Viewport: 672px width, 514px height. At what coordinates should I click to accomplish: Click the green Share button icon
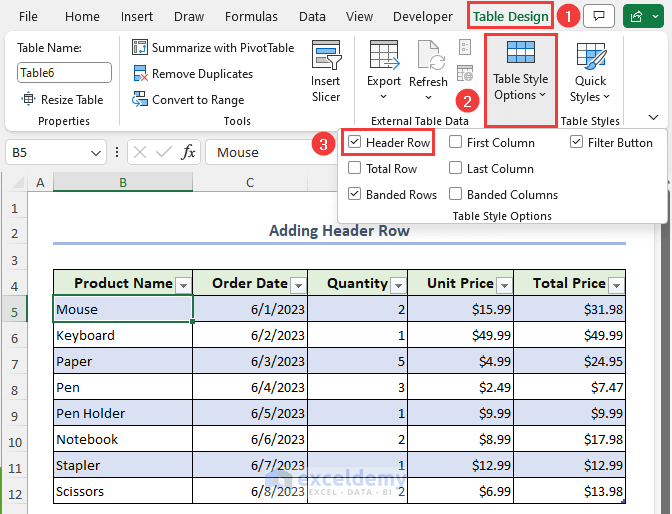pos(636,16)
